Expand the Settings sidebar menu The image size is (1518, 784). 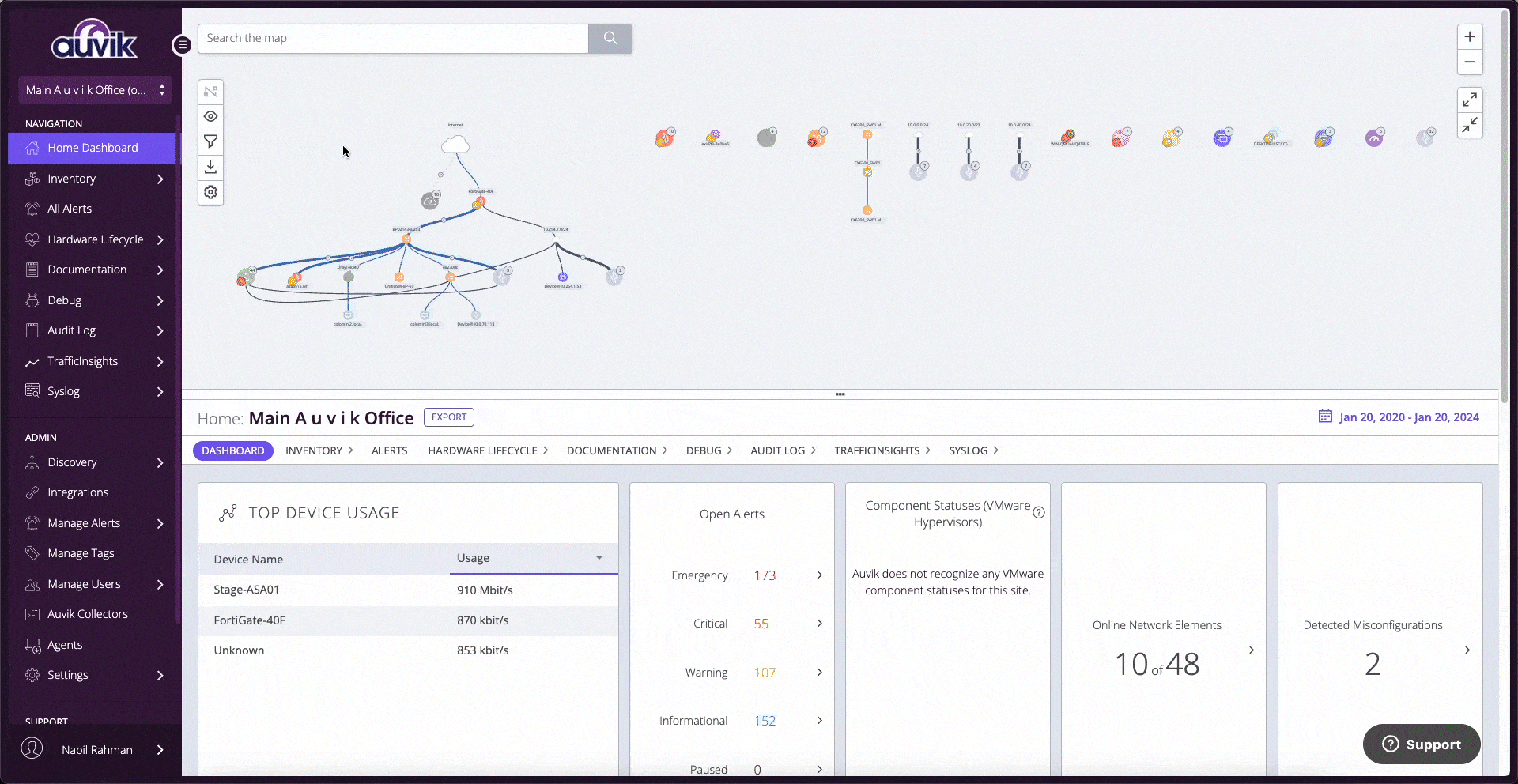(x=160, y=675)
